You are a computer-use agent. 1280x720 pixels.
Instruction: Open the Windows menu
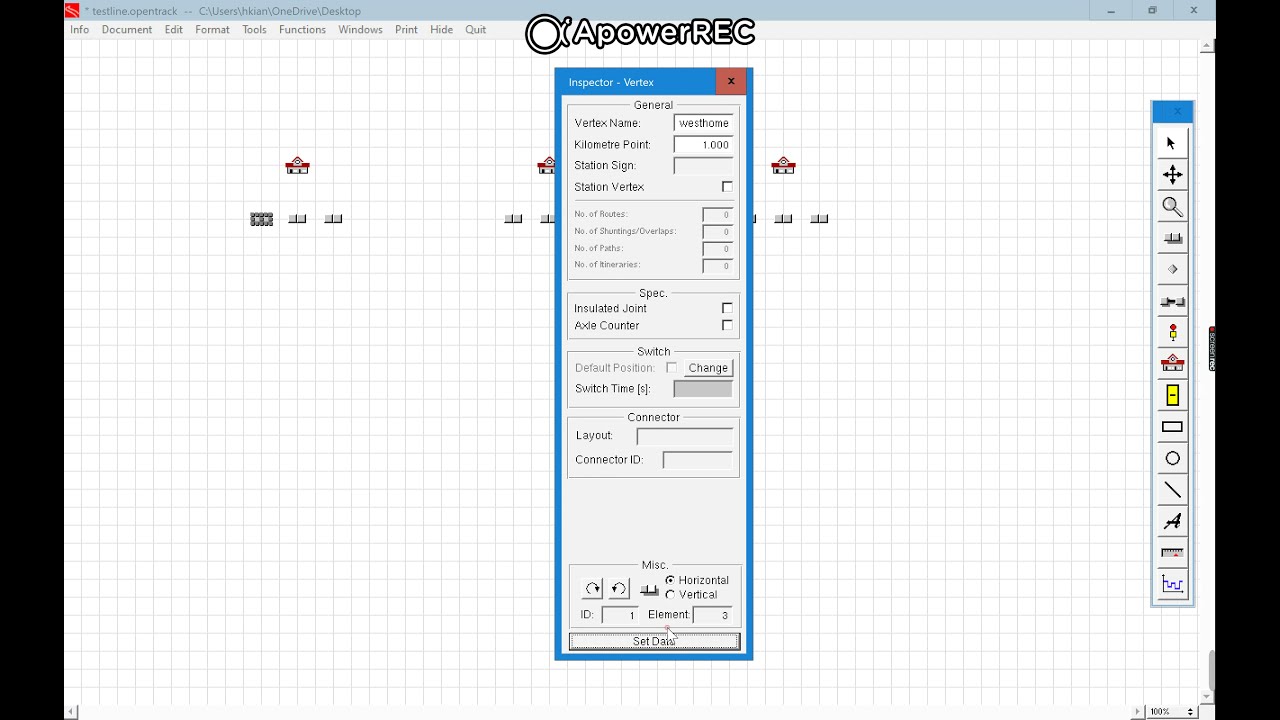[x=360, y=30]
